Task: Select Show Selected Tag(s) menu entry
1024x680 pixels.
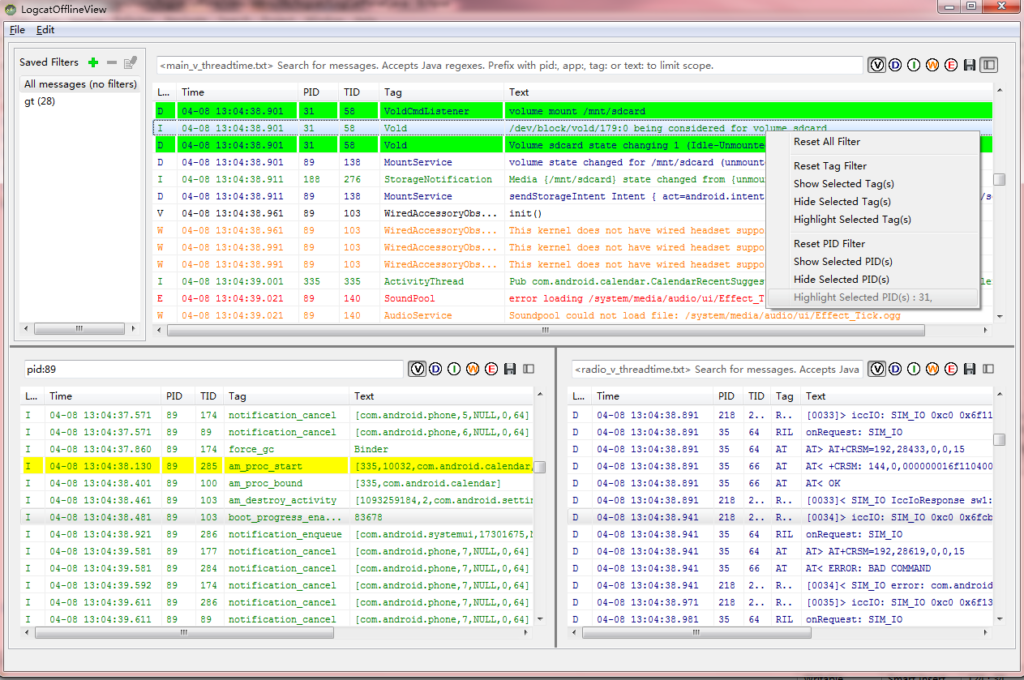Action: click(x=872, y=184)
